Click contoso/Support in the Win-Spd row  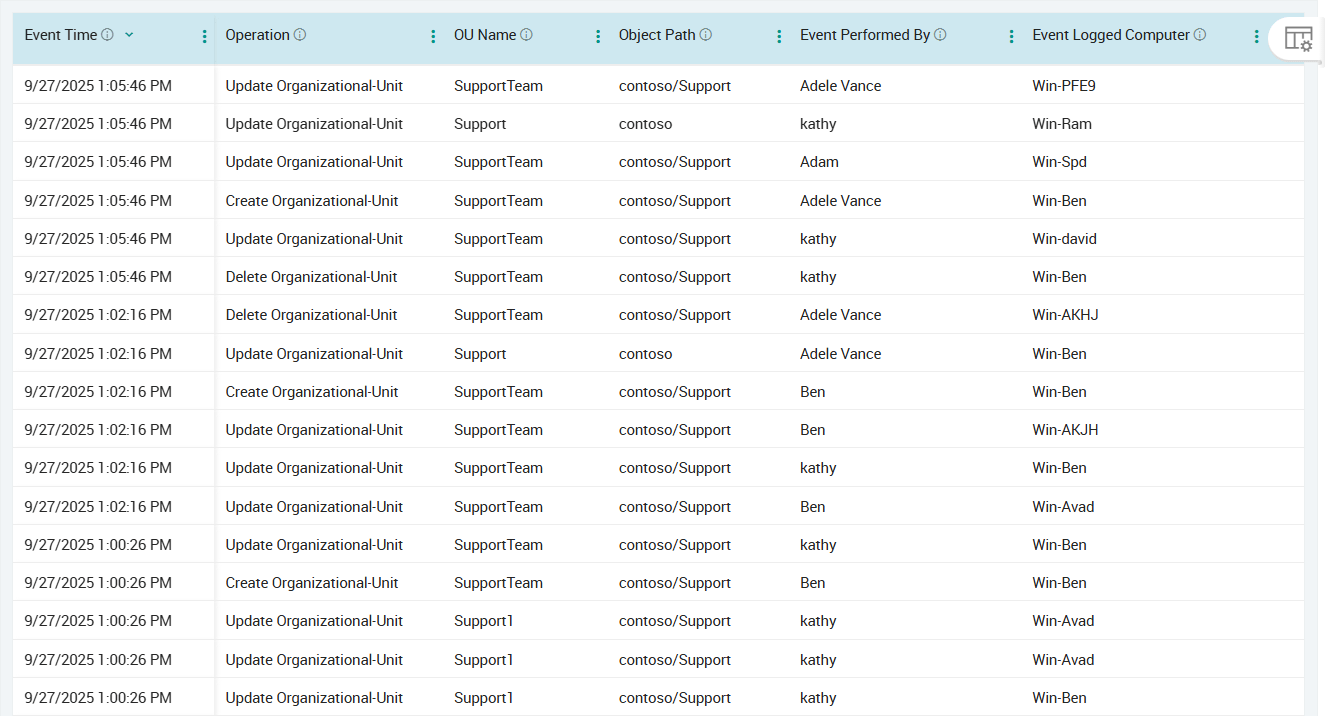[675, 162]
